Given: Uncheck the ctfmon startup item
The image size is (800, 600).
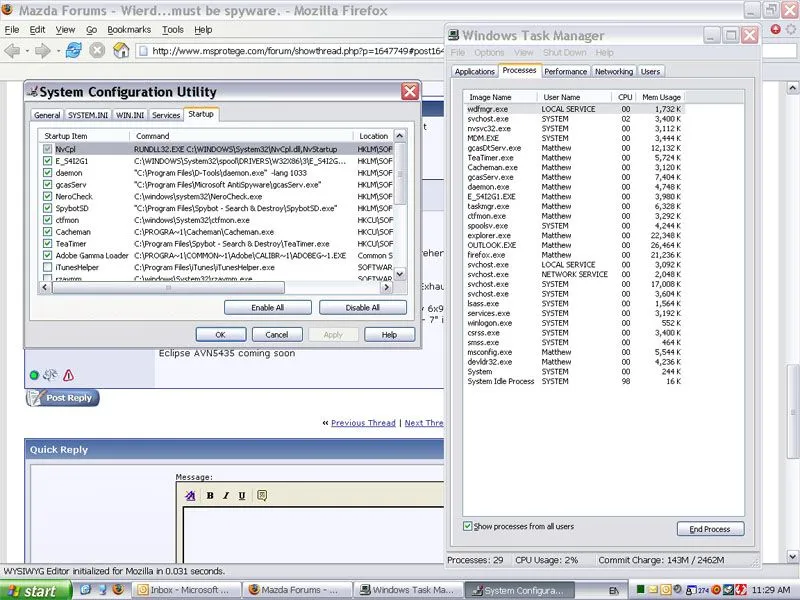Looking at the screenshot, I should coord(47,219).
